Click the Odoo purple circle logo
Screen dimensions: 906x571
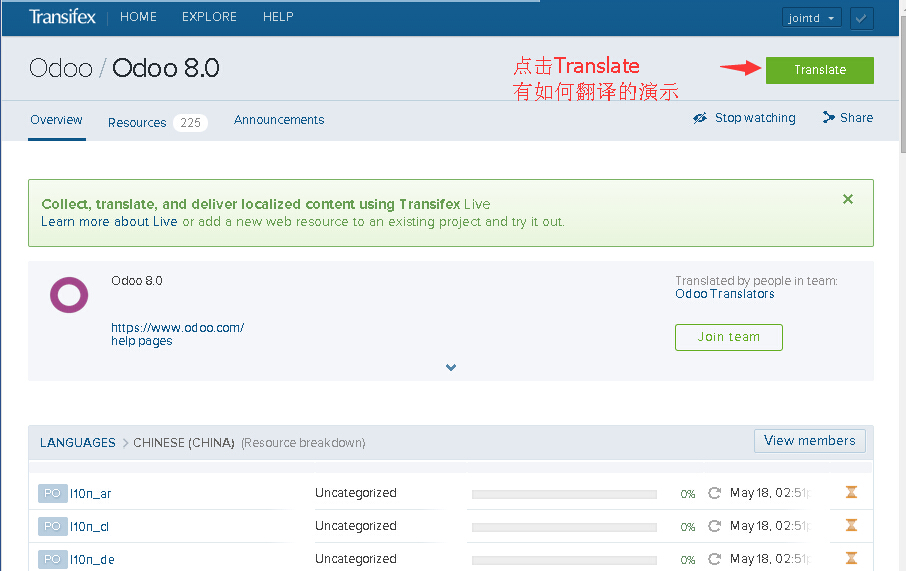click(69, 296)
